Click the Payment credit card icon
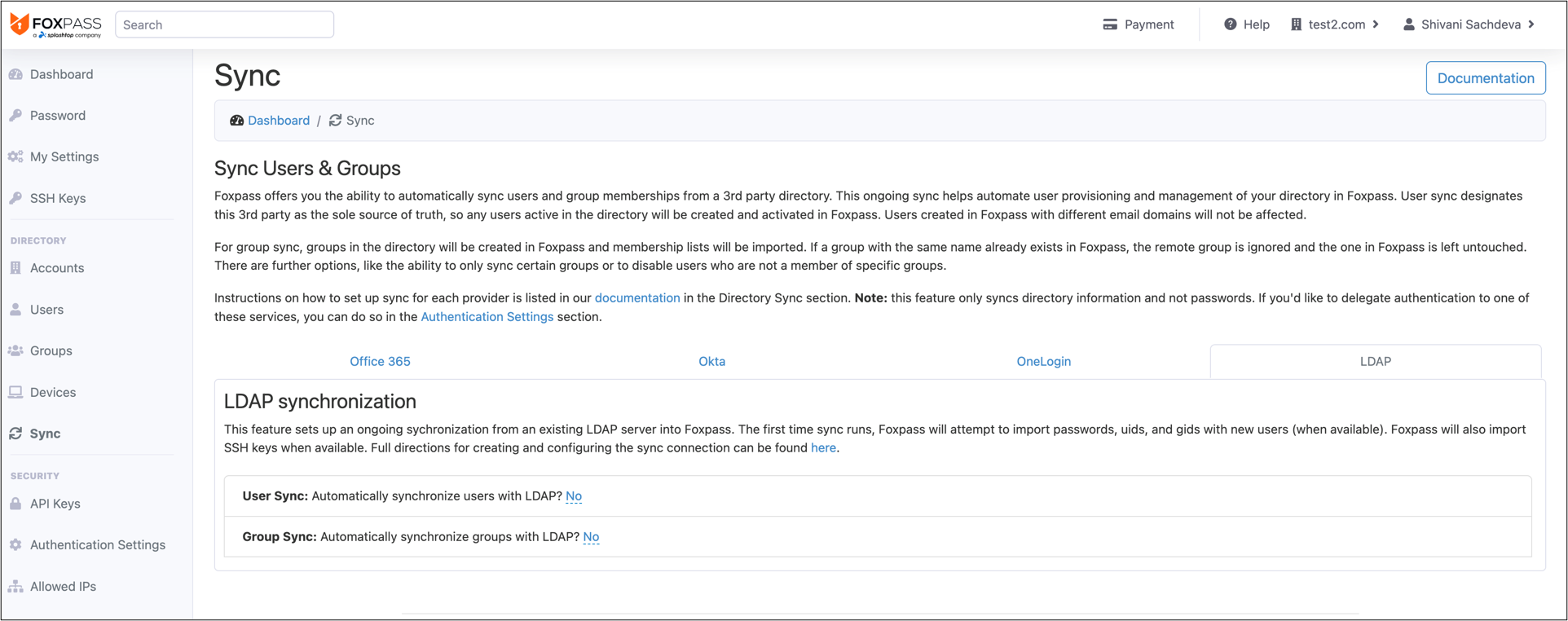This screenshot has height=621, width=1568. (1110, 24)
